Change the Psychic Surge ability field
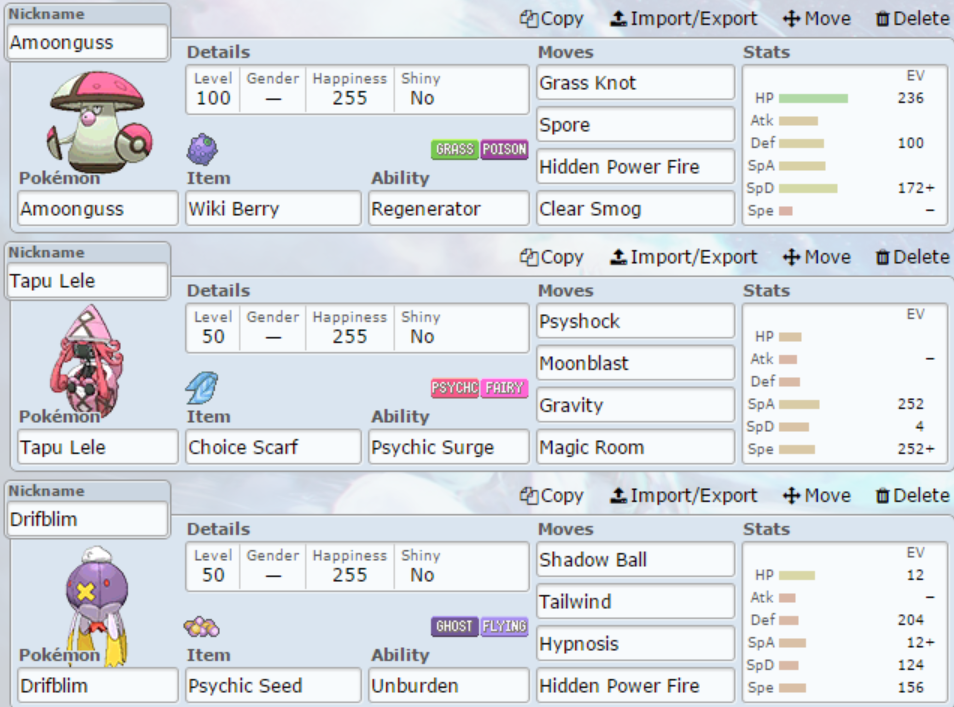954x707 pixels. [449, 447]
